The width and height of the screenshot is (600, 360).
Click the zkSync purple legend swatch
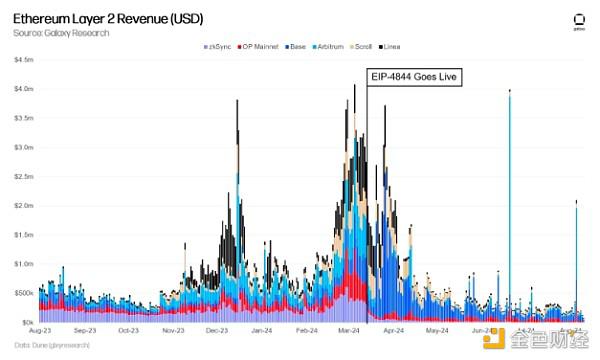point(206,47)
